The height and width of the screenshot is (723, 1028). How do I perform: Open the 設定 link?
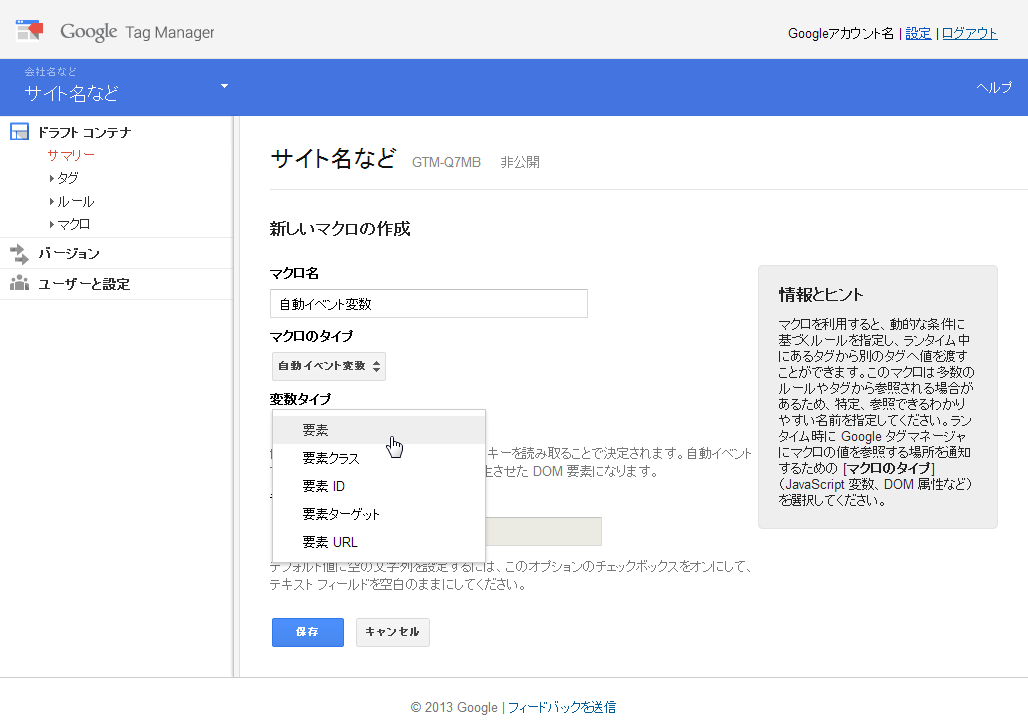point(918,33)
